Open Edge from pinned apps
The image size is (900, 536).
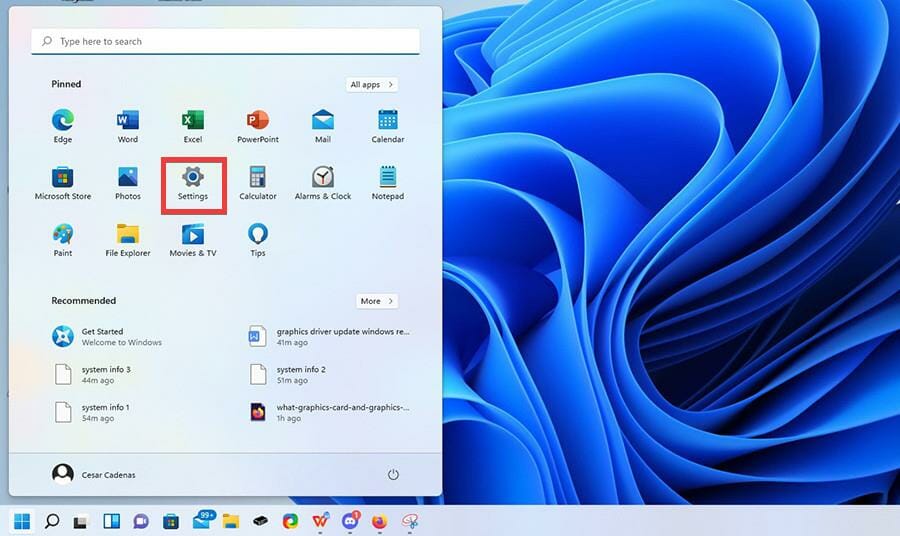tap(63, 126)
